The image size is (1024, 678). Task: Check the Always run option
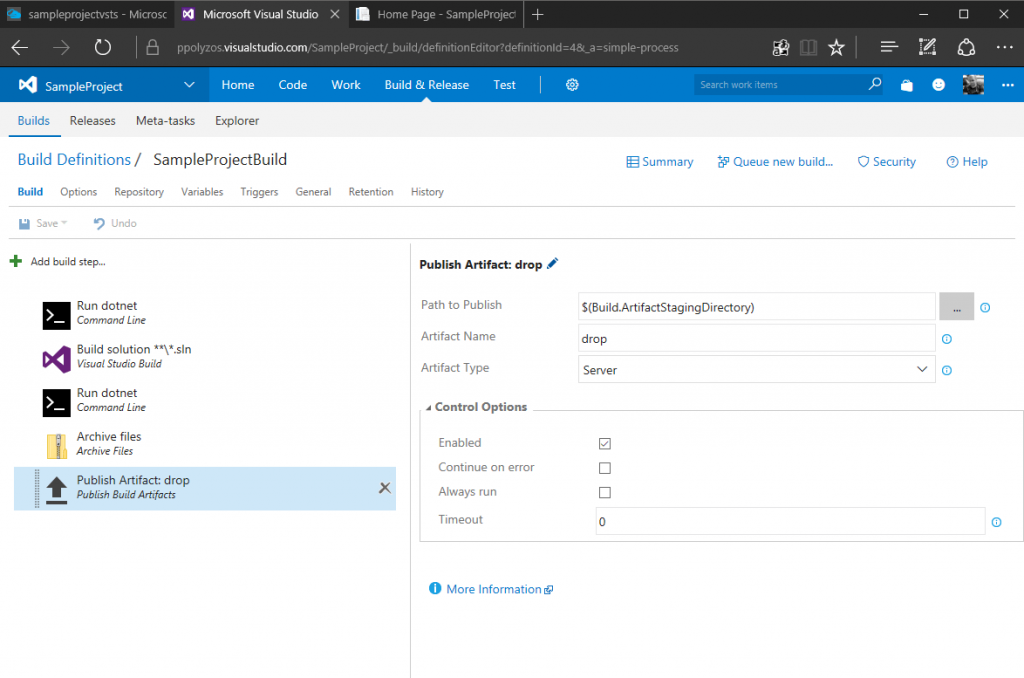tap(604, 492)
